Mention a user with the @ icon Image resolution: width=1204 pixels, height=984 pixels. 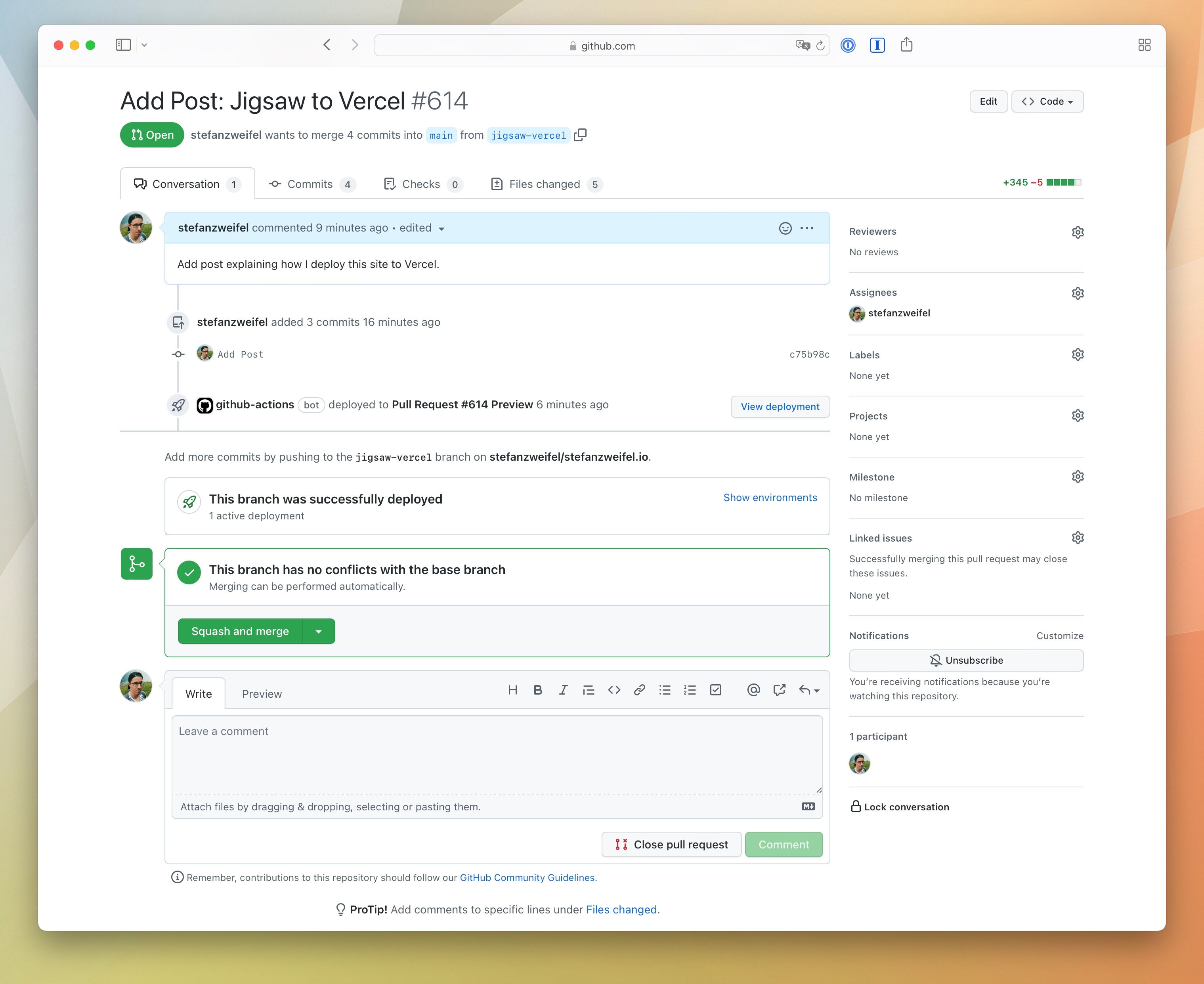point(753,690)
